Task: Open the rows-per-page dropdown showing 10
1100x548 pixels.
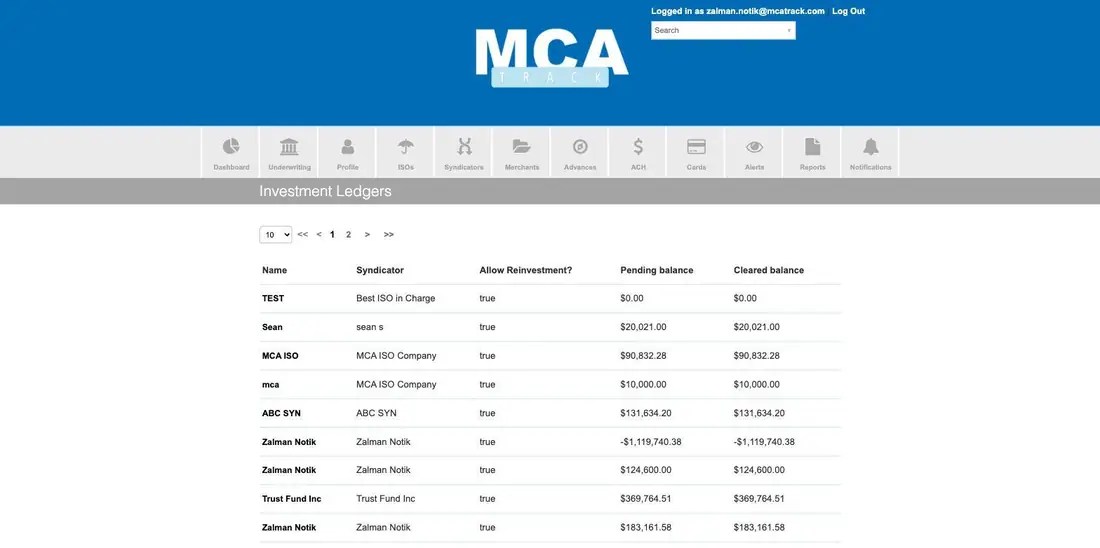Action: (x=276, y=234)
